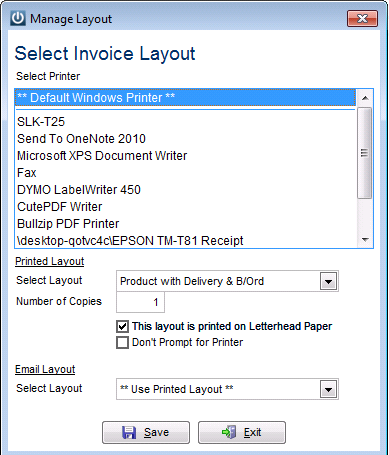Image resolution: width=389 pixels, height=455 pixels.
Task: Select the EPSON TM-T81 Receipt printer
Action: coord(185,240)
